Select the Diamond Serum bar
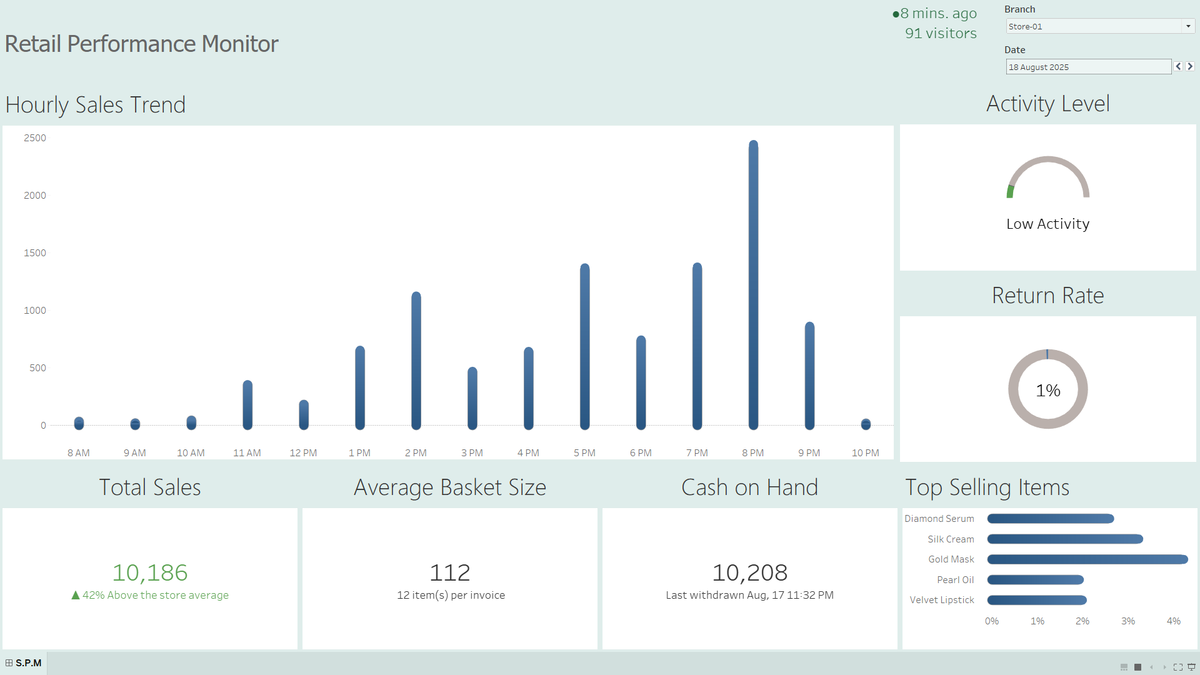The image size is (1200, 675). click(1050, 518)
